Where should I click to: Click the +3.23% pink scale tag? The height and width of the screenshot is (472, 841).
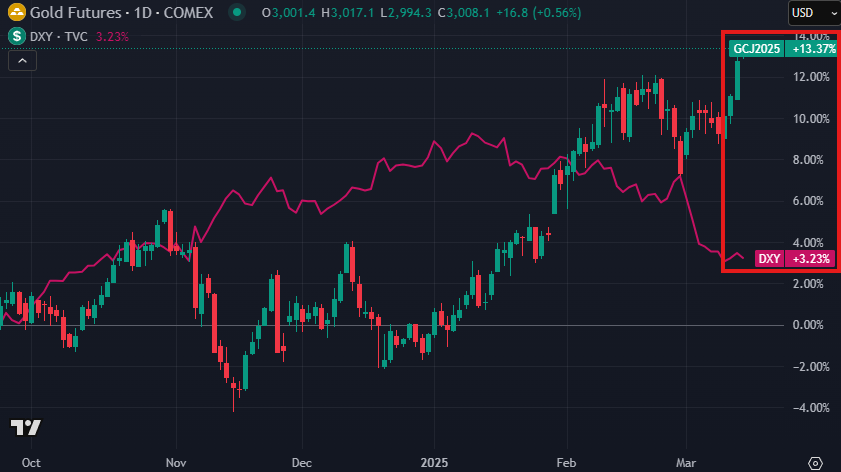[x=808, y=259]
